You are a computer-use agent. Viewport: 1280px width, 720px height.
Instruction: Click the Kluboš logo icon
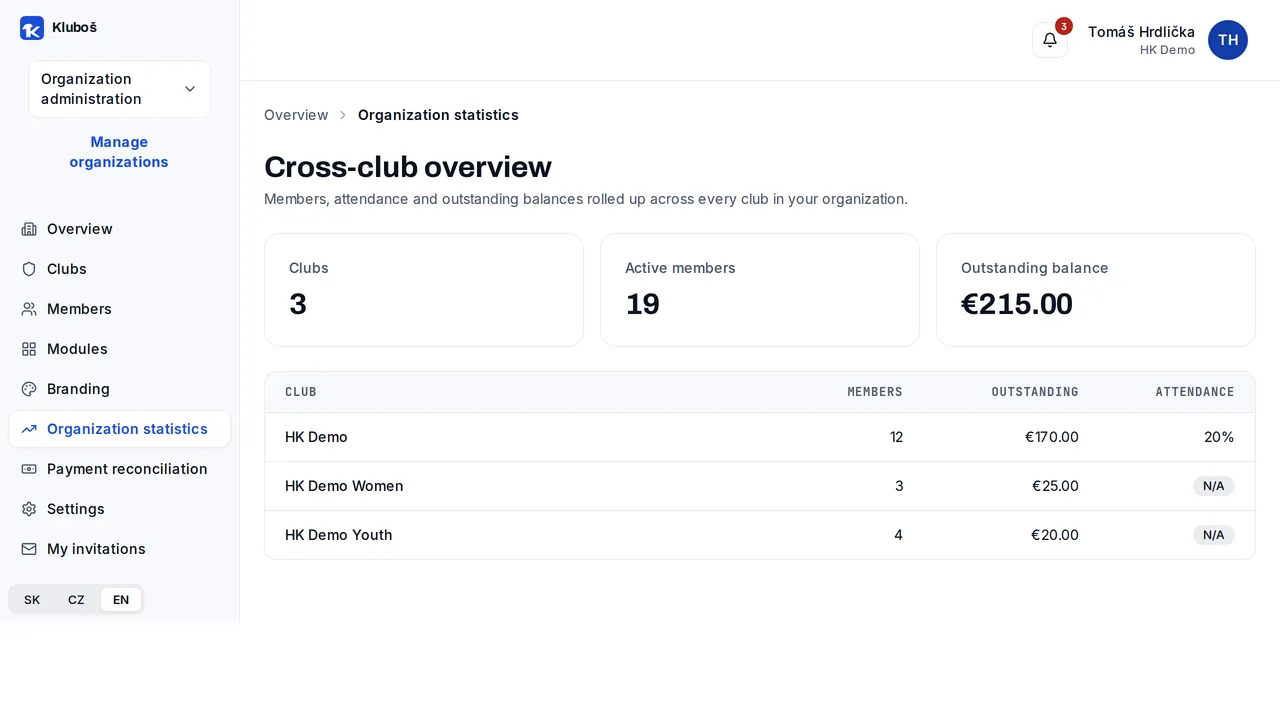32,28
